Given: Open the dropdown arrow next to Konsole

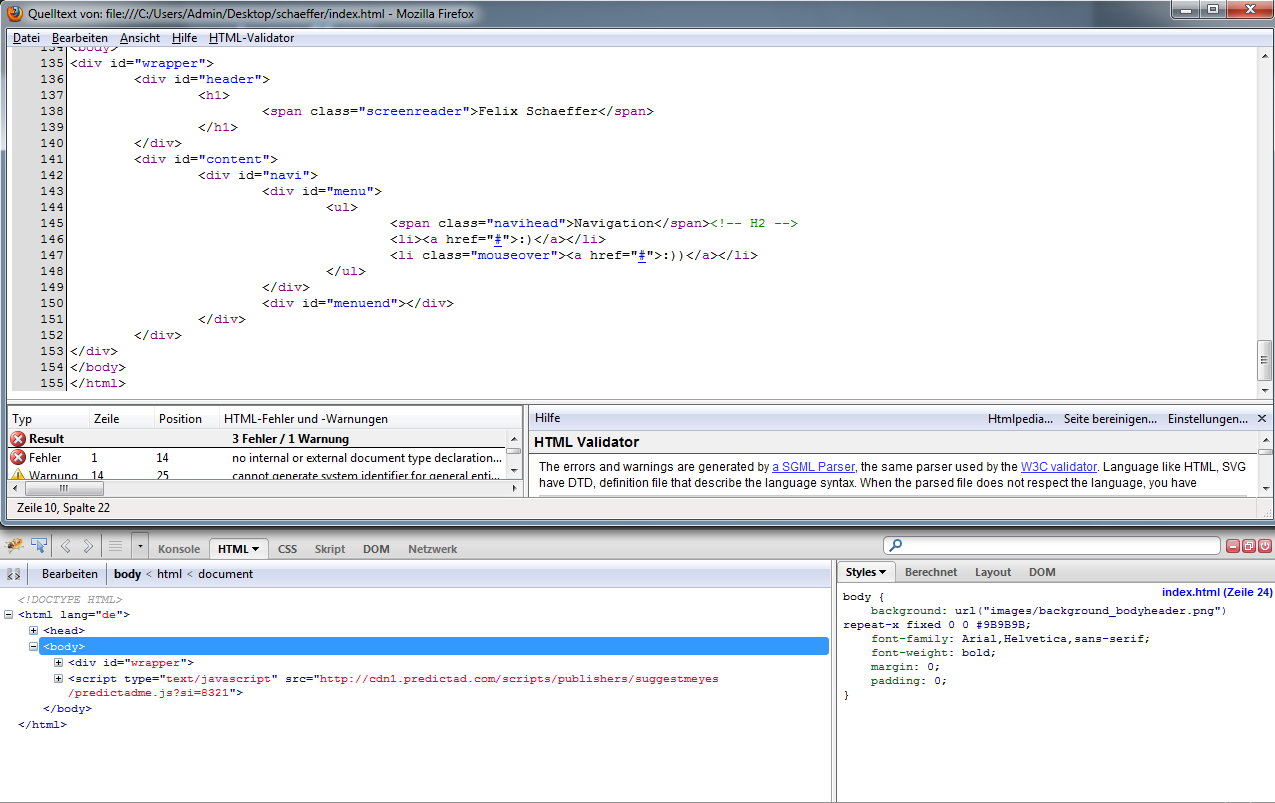Looking at the screenshot, I should coord(139,547).
